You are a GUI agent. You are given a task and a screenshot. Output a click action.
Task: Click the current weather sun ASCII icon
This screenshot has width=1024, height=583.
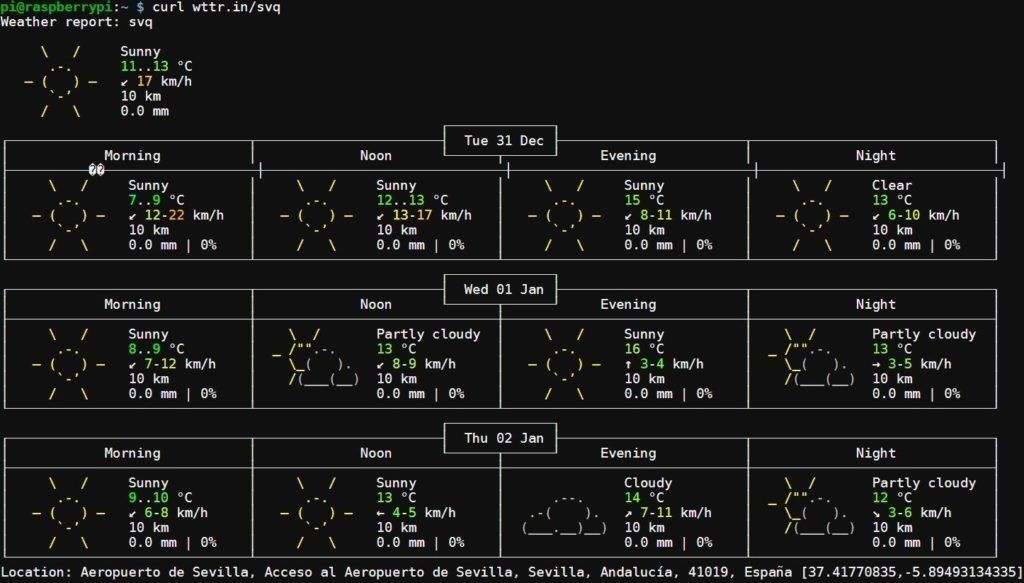click(x=61, y=81)
